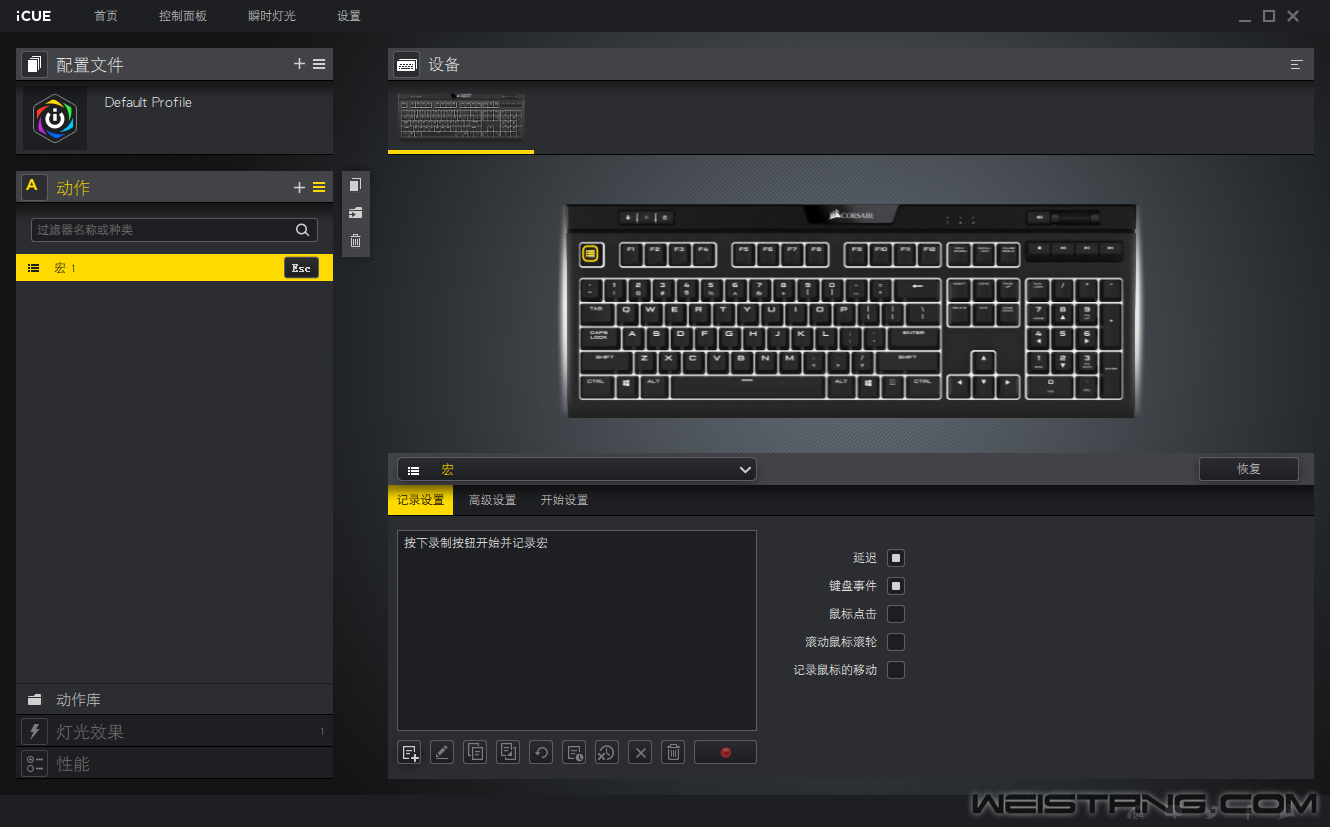Open the 配置文件 hamburger menu
The height and width of the screenshot is (827, 1330).
coord(319,64)
